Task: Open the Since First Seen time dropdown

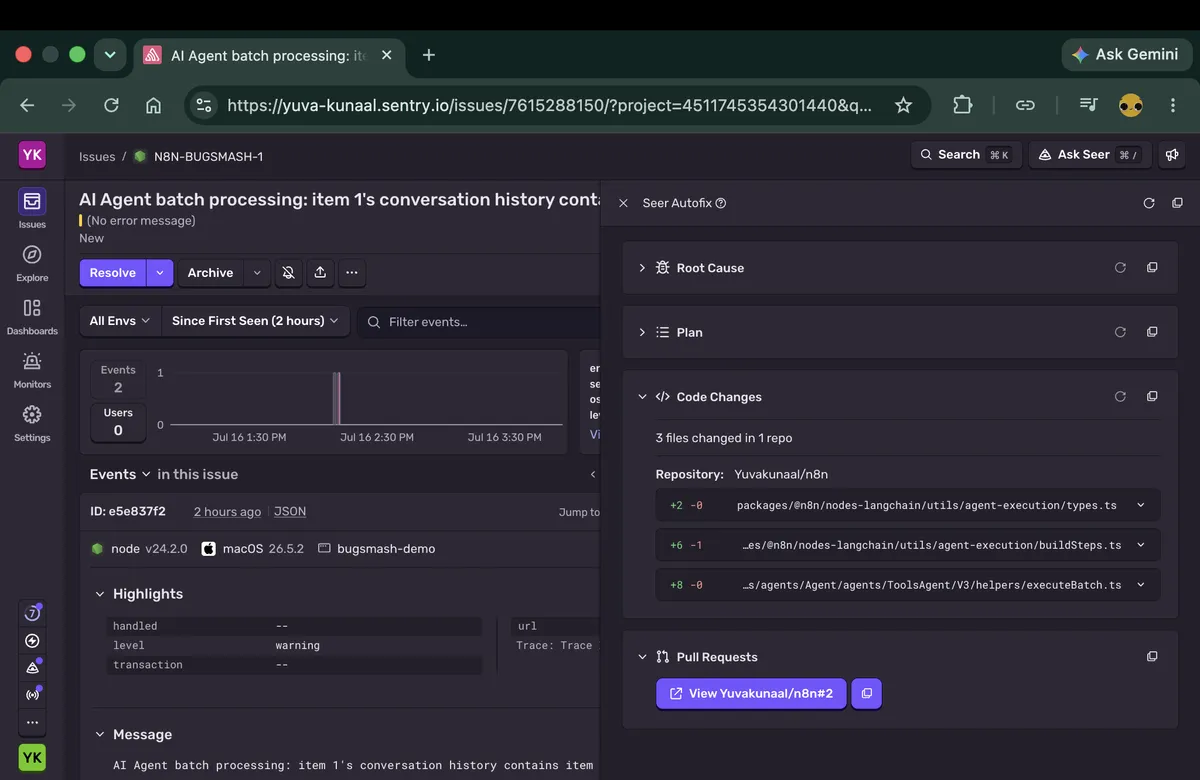Action: (x=255, y=321)
